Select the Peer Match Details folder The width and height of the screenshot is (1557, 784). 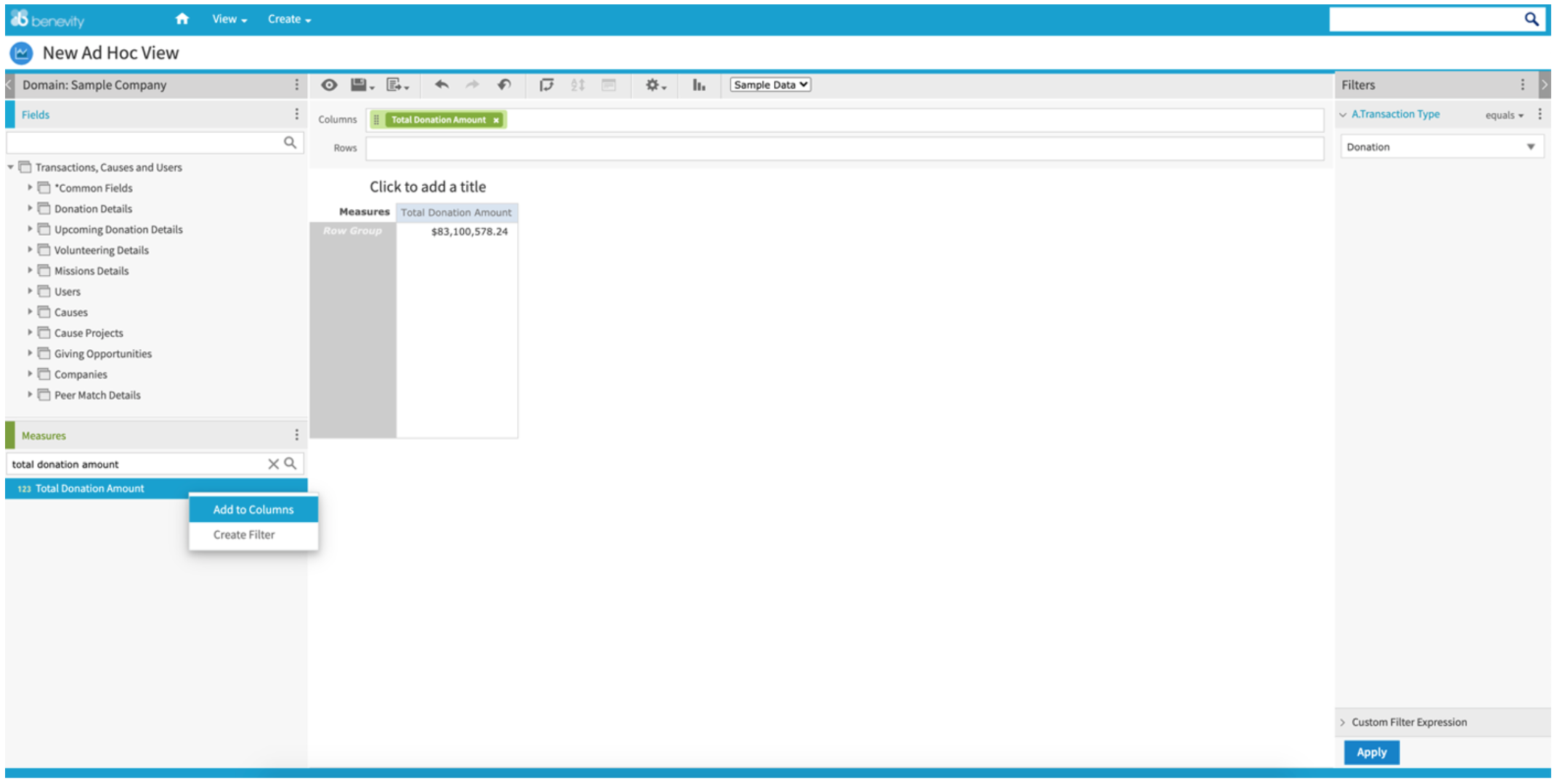coord(97,395)
